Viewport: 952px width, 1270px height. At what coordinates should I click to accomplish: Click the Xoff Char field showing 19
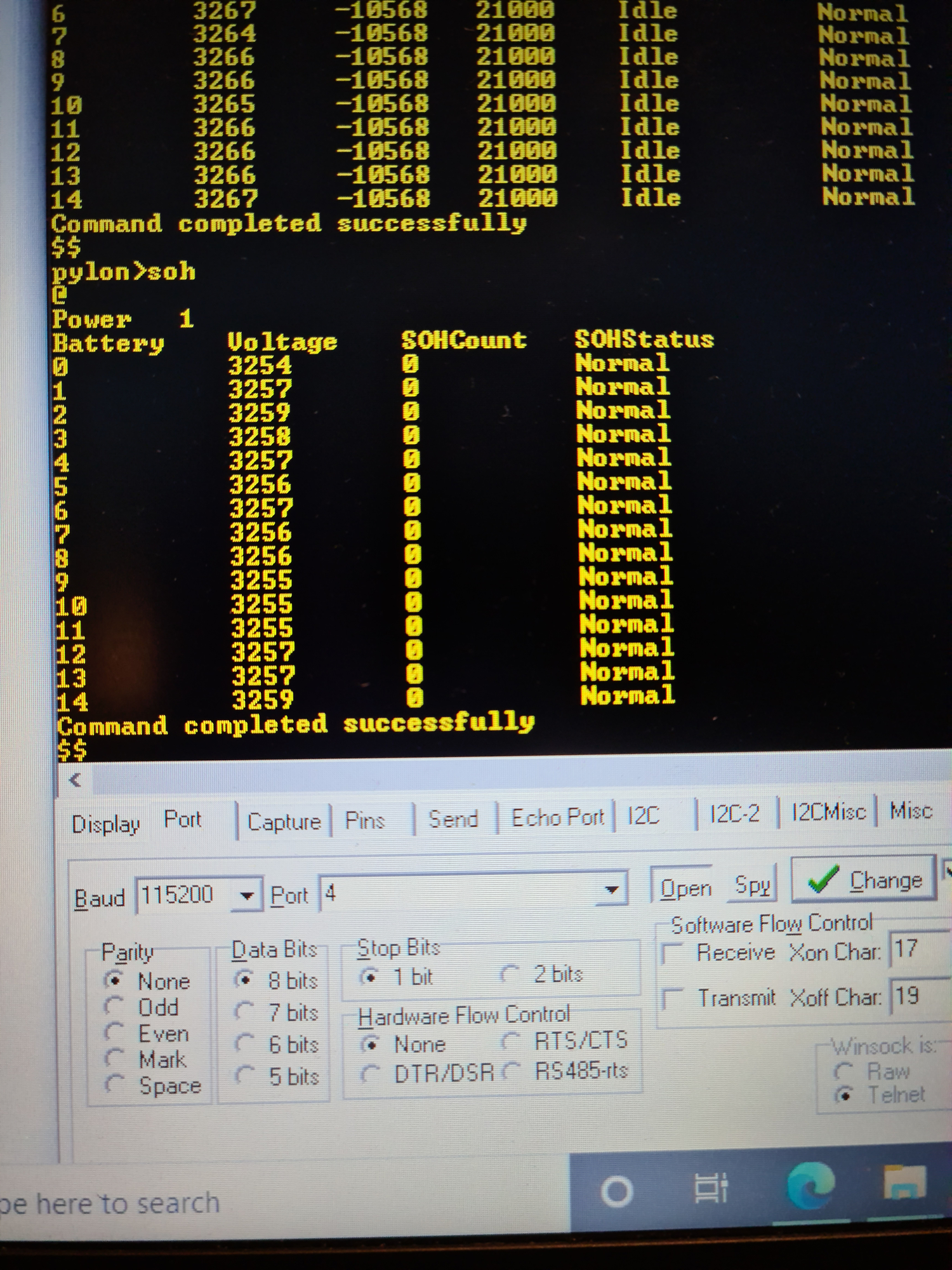click(x=920, y=996)
